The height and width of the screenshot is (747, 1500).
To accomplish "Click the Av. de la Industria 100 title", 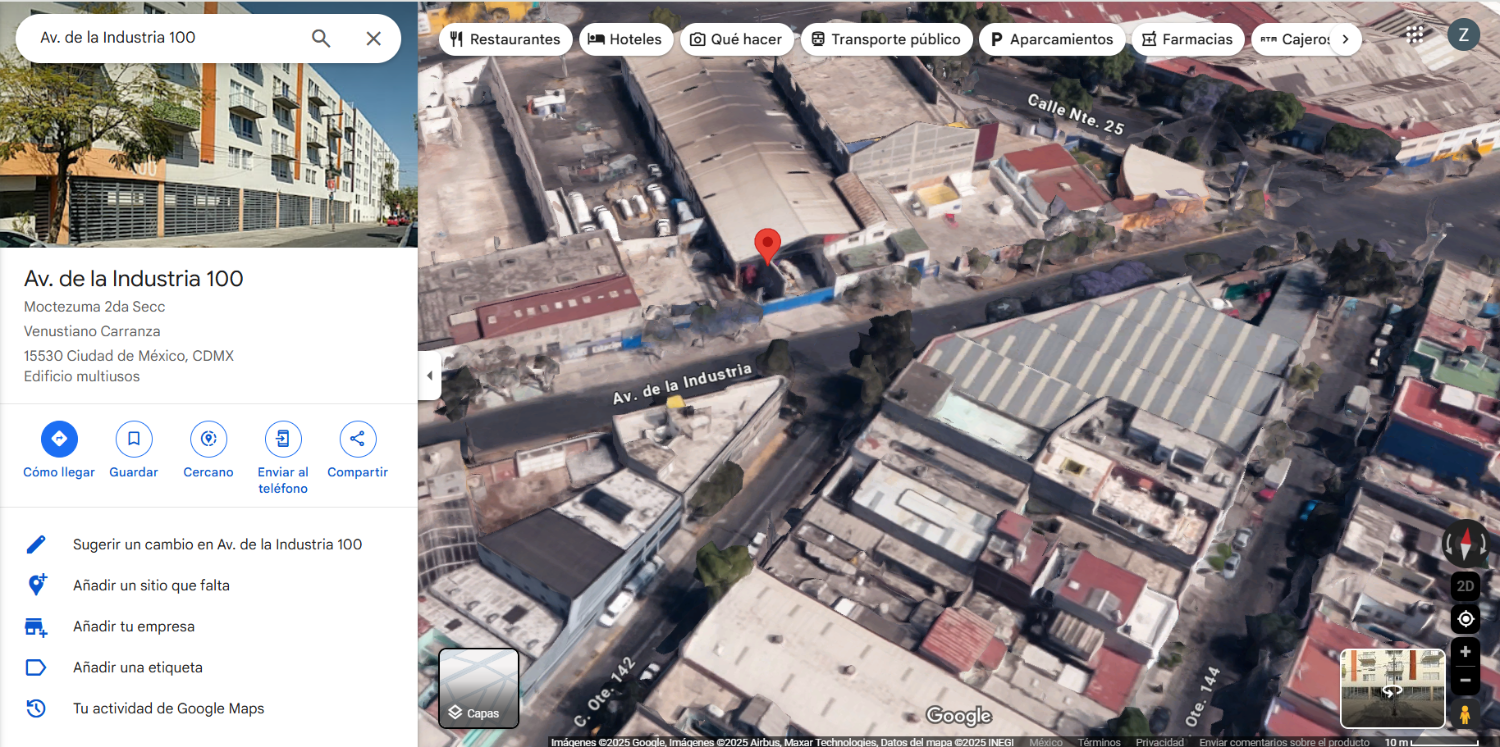I will 134,279.
